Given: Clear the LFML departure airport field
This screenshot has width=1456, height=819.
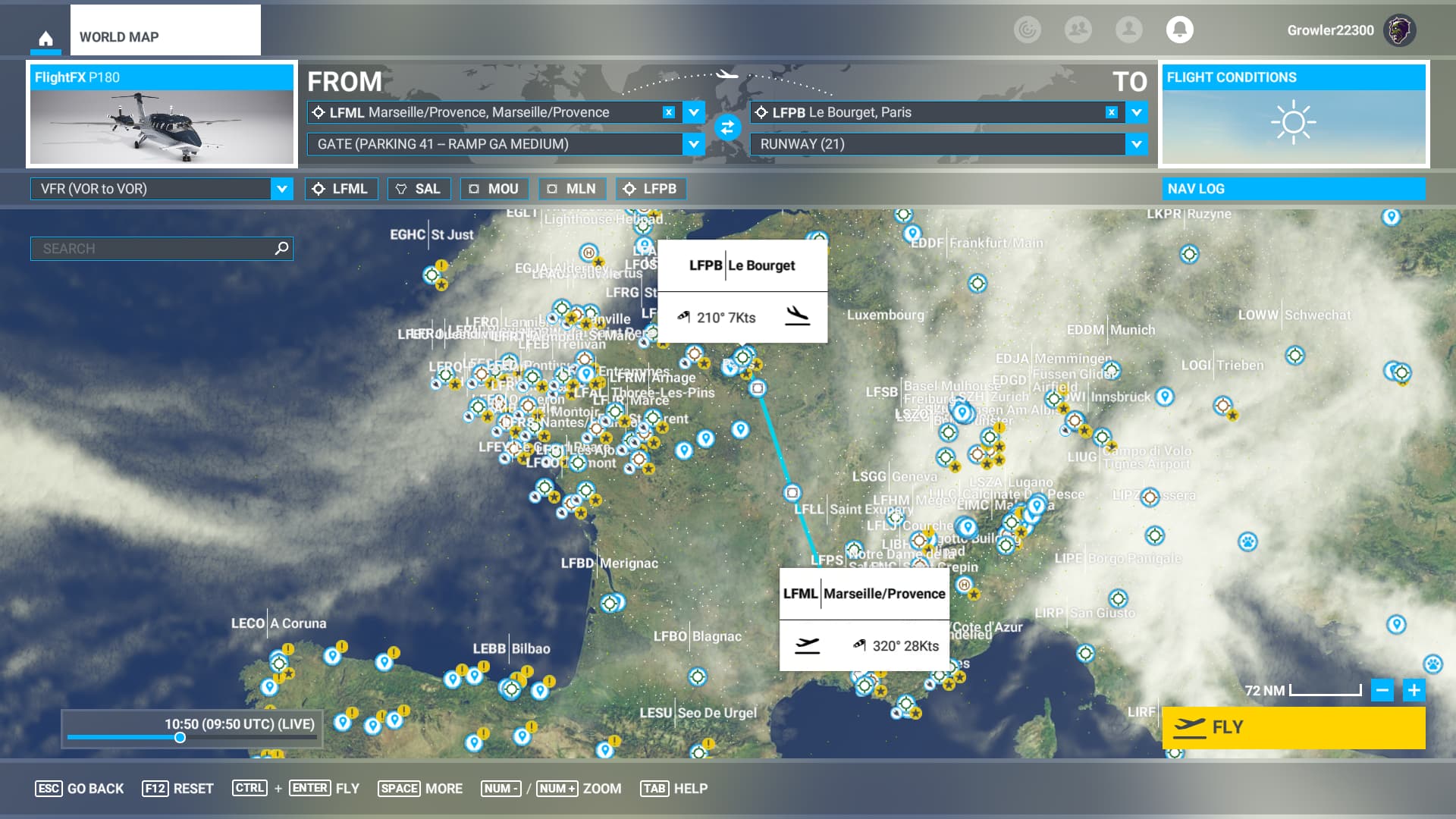Looking at the screenshot, I should coord(668,112).
